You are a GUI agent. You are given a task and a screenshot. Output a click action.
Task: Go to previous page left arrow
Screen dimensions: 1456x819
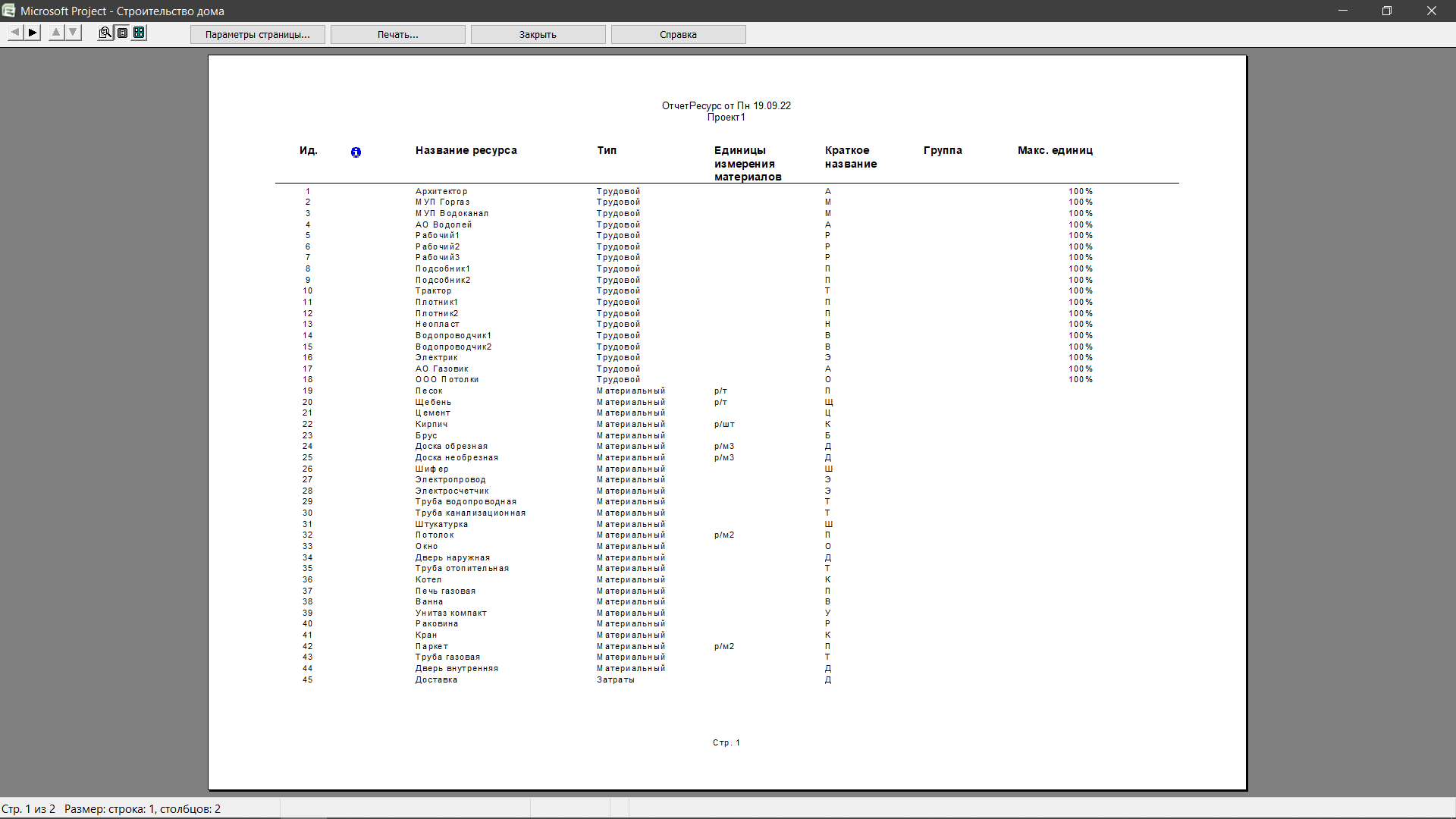(15, 33)
